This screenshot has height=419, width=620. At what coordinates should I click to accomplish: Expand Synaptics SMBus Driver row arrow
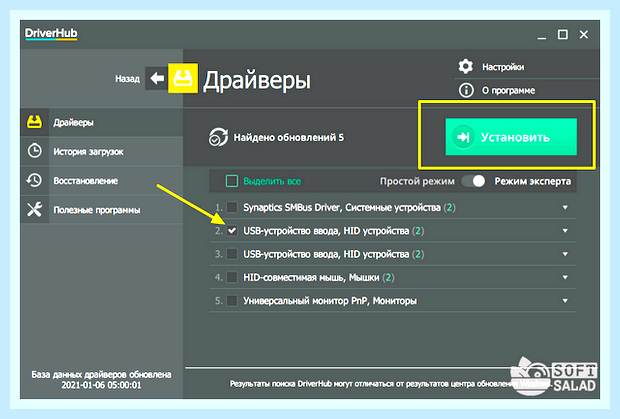tap(565, 207)
